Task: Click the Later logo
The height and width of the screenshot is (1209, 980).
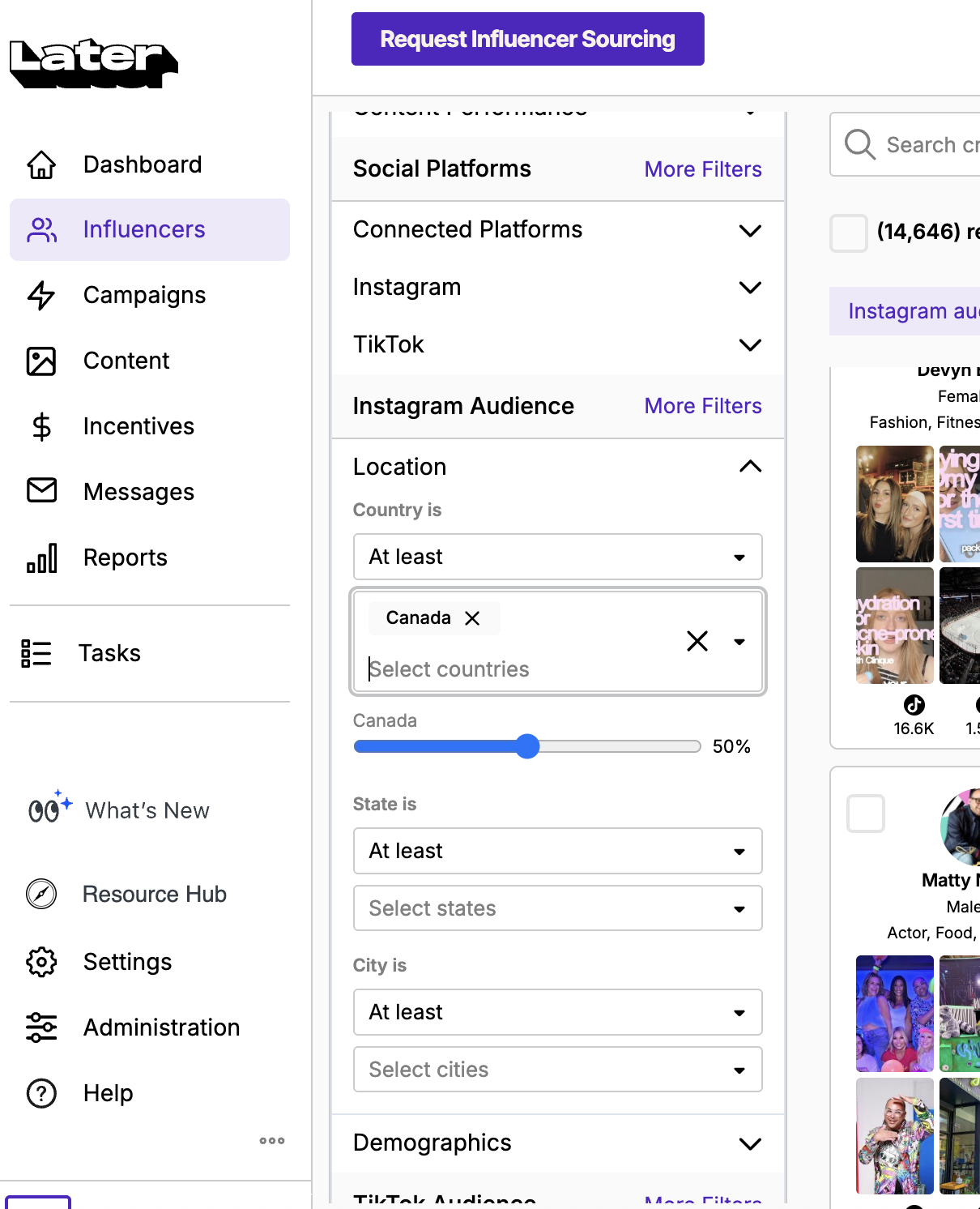Action: point(94,62)
